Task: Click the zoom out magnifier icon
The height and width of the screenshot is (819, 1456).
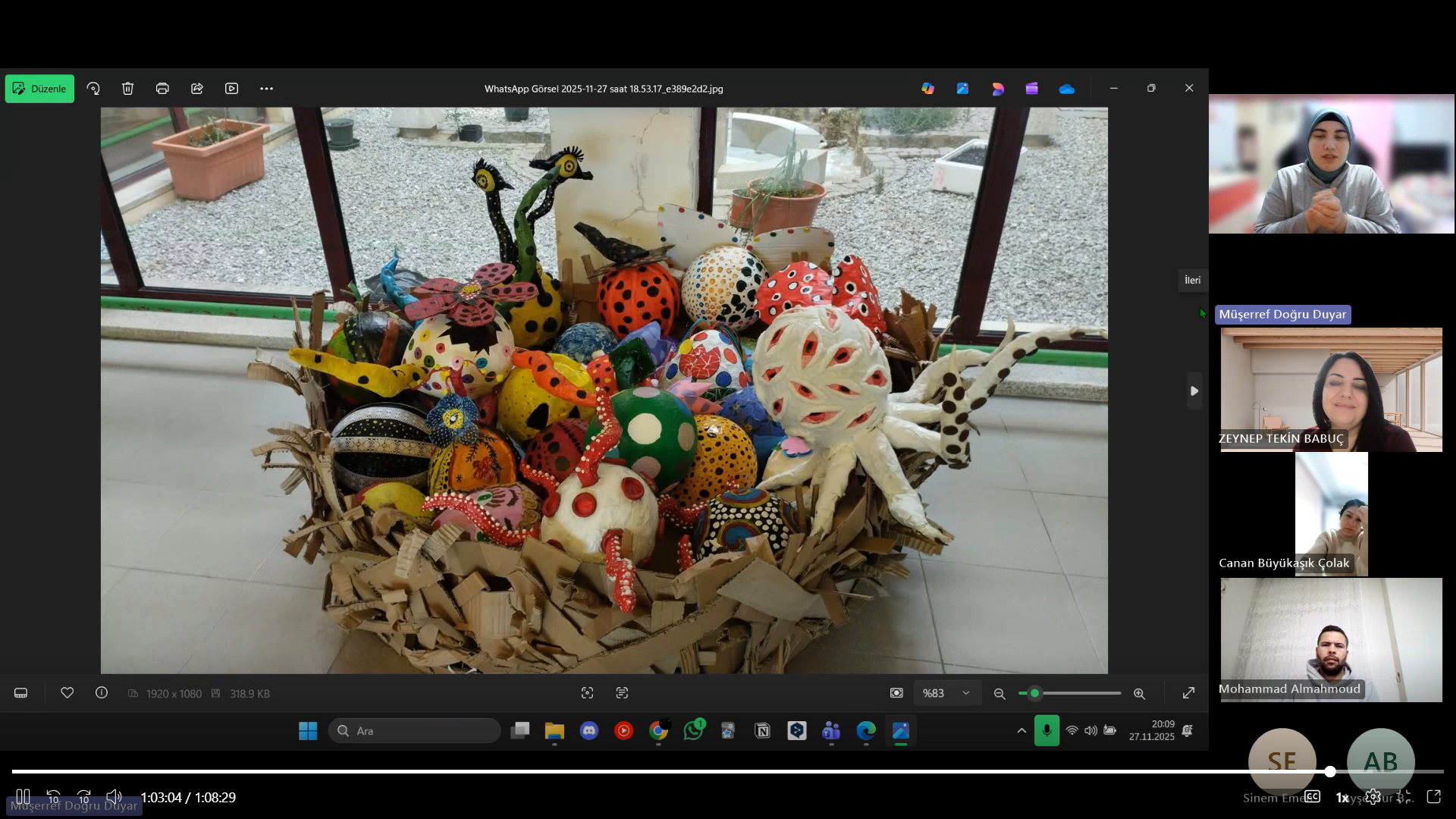Action: (999, 694)
